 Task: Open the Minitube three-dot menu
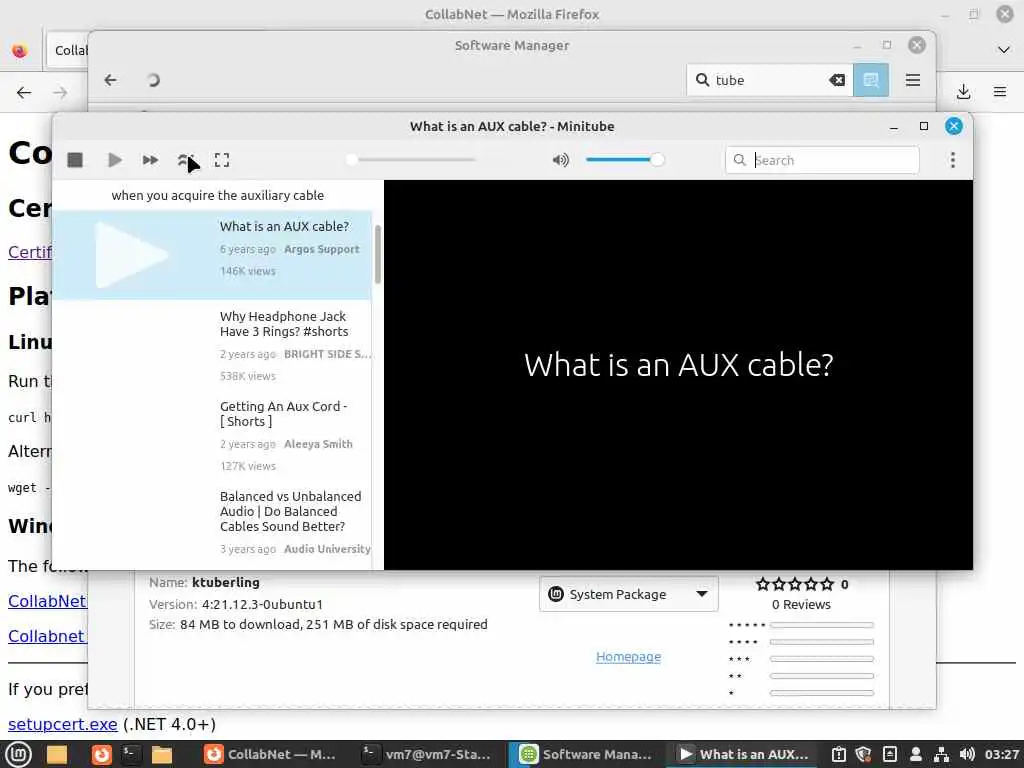coord(953,160)
